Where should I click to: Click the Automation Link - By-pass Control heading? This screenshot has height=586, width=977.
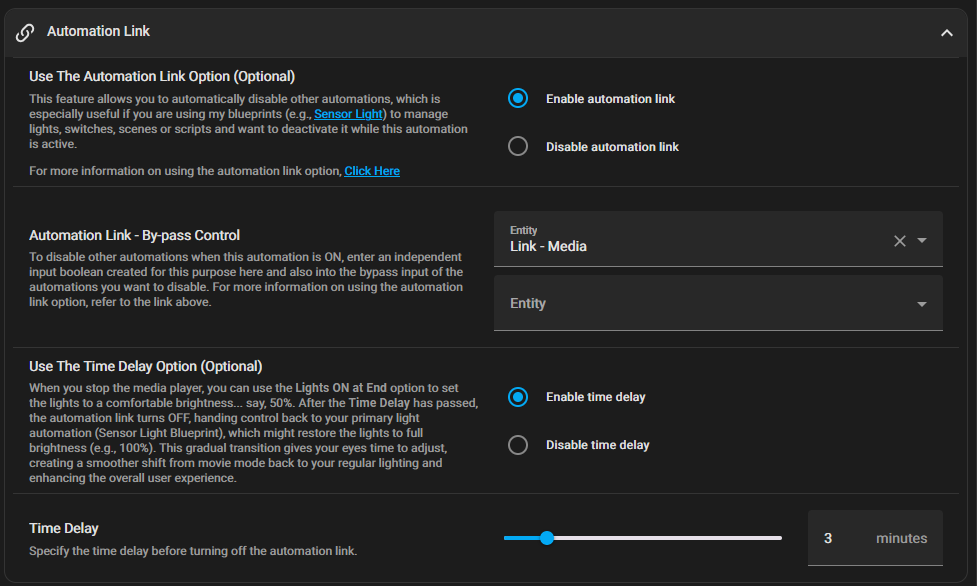[135, 236]
